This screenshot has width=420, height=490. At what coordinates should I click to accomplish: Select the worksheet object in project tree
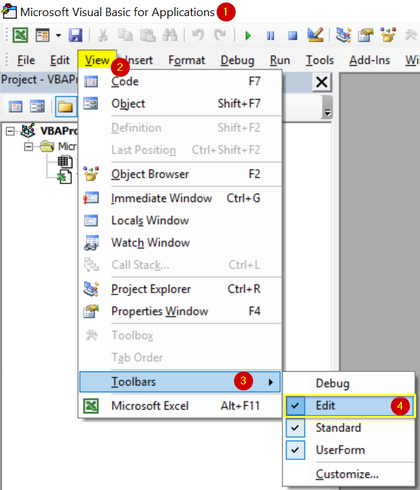65,161
